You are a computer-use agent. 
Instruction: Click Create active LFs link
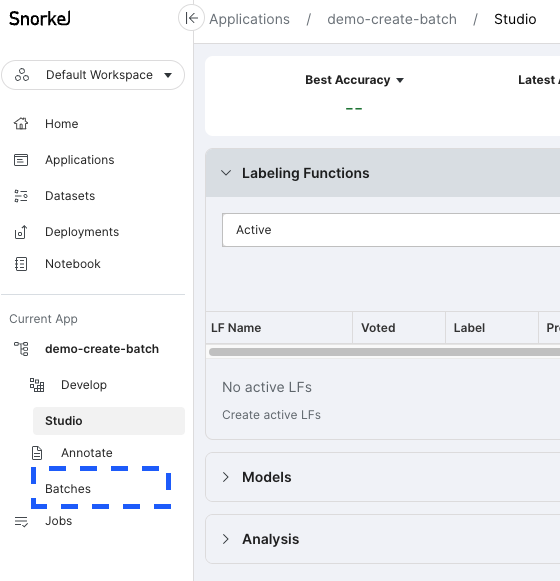point(271,415)
